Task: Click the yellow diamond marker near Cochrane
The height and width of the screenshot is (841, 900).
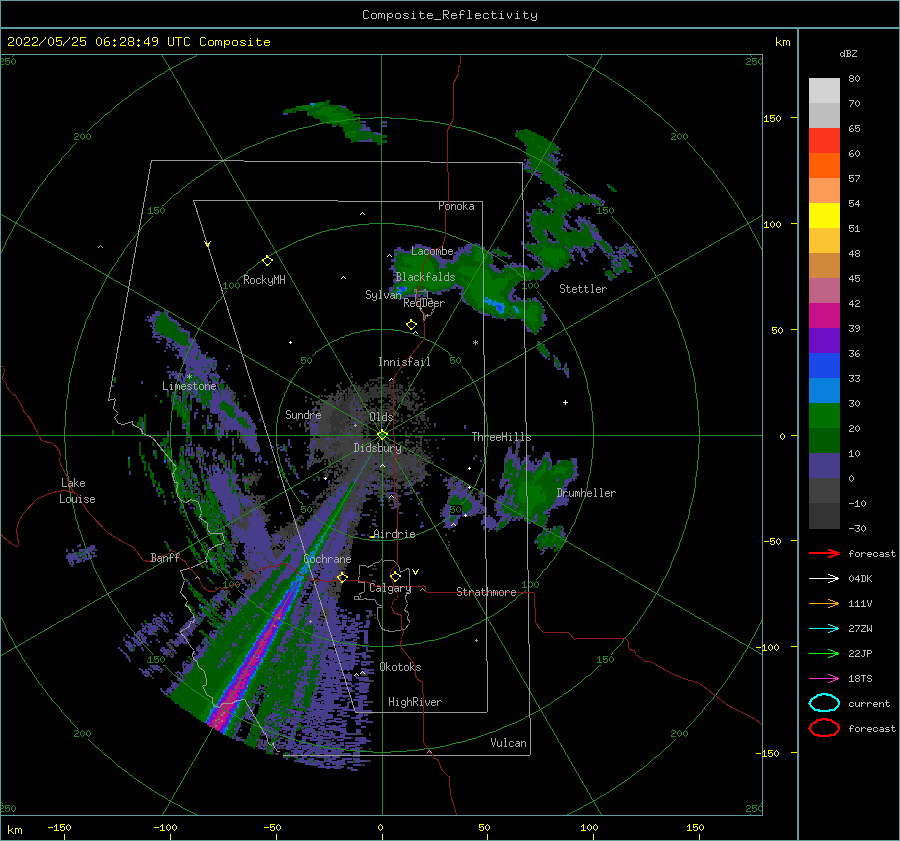Action: [x=342, y=577]
